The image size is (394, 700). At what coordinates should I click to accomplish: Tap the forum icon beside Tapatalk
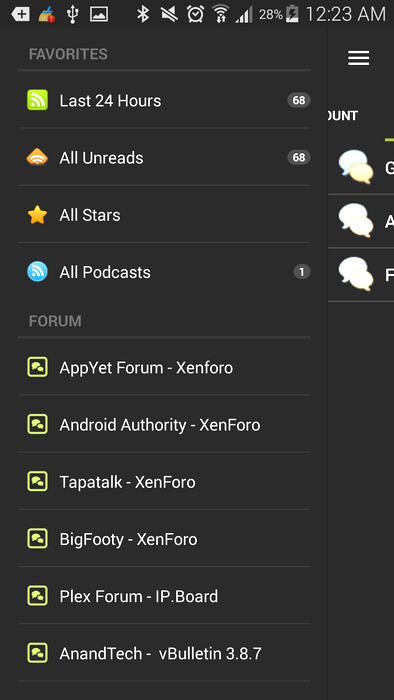coord(37,482)
